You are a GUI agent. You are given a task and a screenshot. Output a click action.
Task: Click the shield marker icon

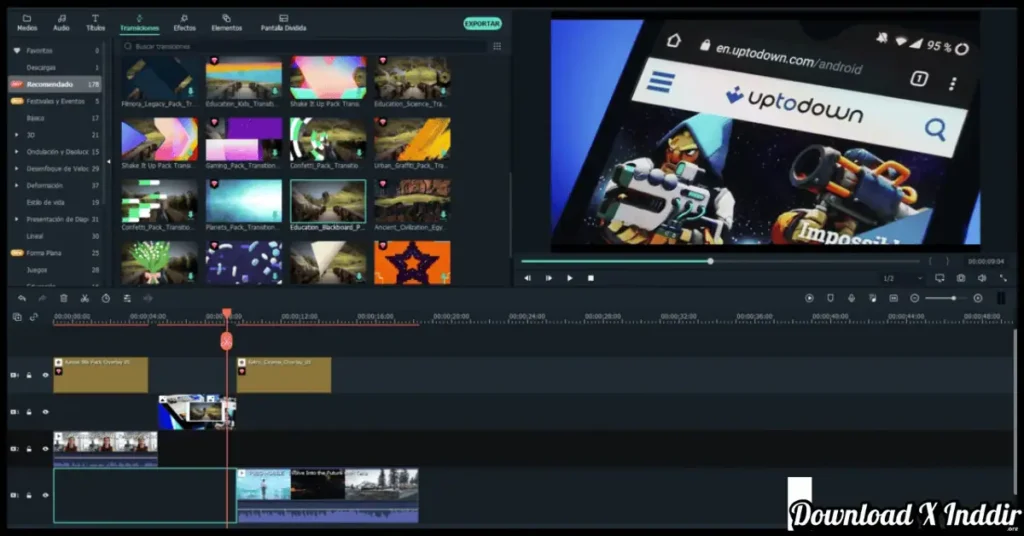(x=830, y=298)
